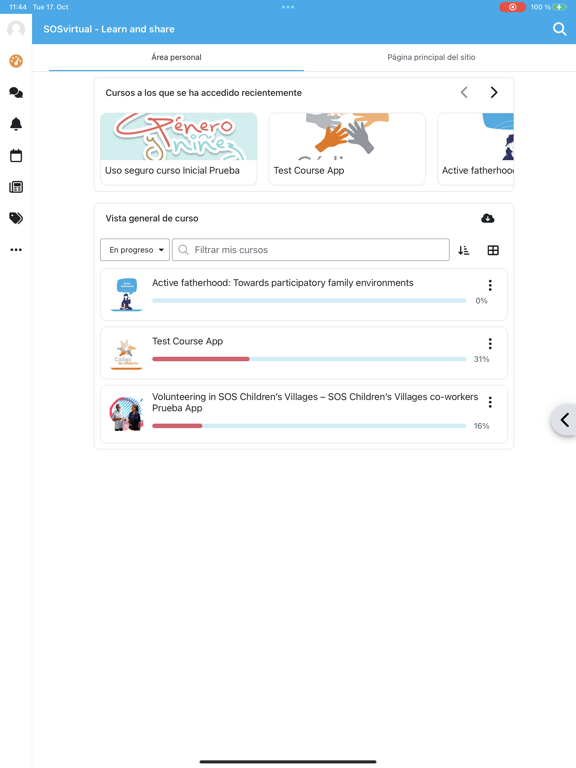Screen dimensions: 576x768
Task: Open notifications bell icon
Action: pyautogui.click(x=16, y=124)
